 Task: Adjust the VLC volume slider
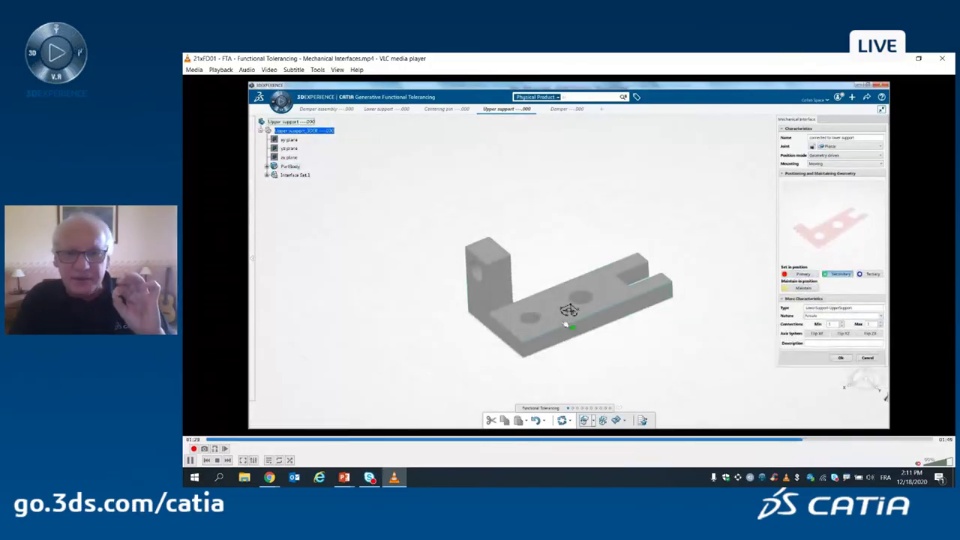tap(937, 462)
